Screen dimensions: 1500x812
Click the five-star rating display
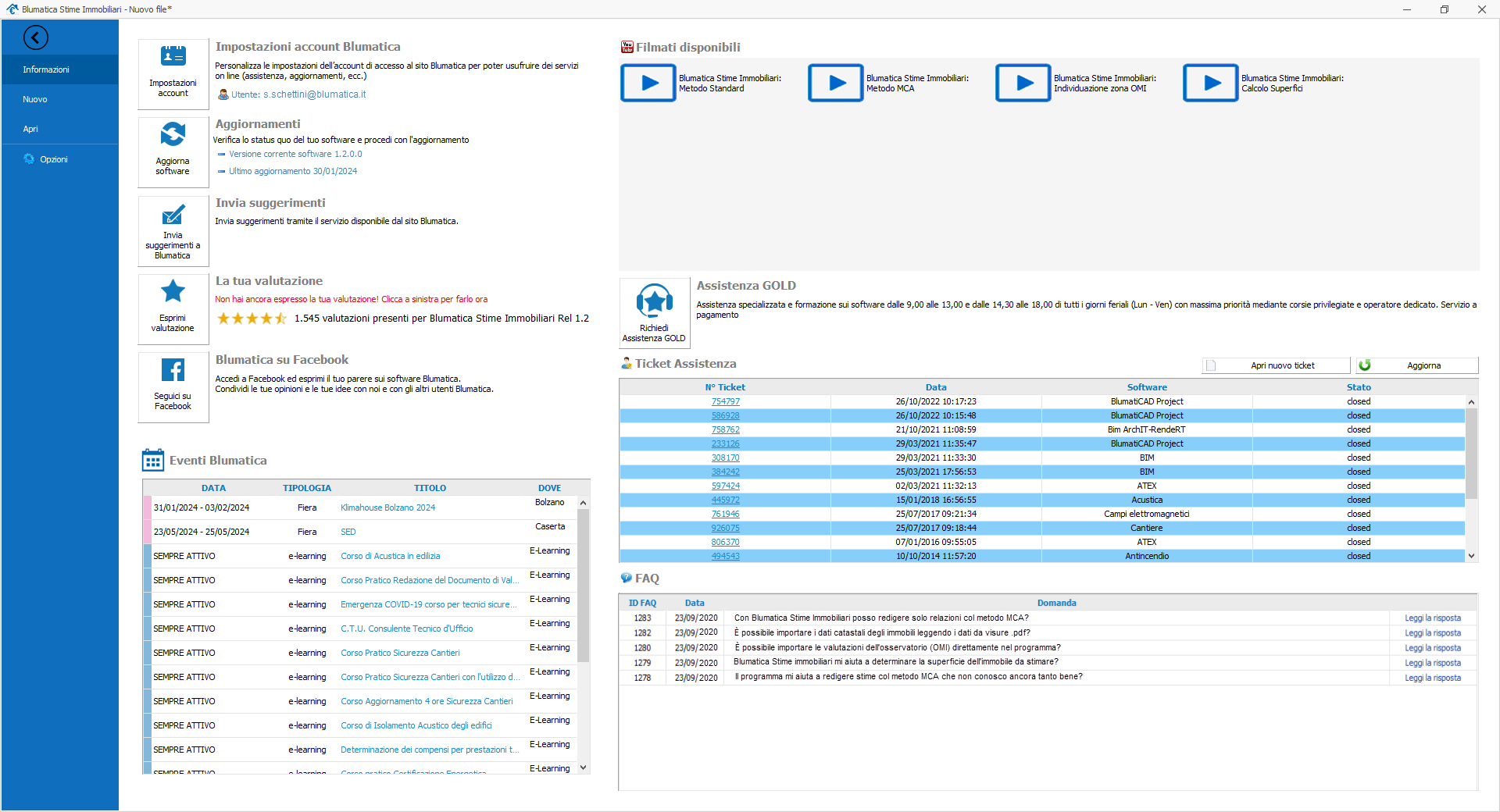pos(252,319)
